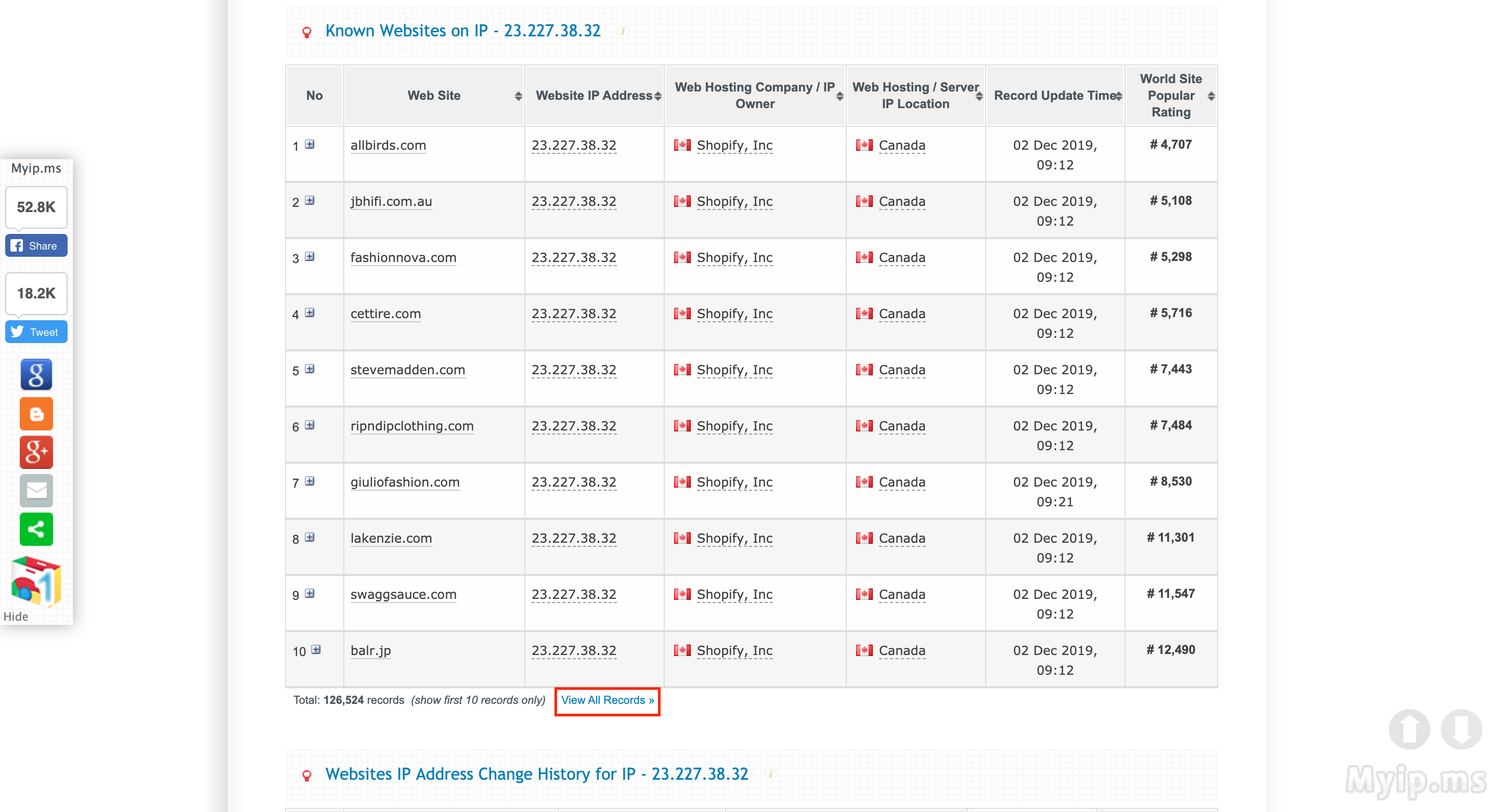Screen dimensions: 1498x812
Task: Click Shopify flag icon in allbirds.com row
Action: coord(682,145)
